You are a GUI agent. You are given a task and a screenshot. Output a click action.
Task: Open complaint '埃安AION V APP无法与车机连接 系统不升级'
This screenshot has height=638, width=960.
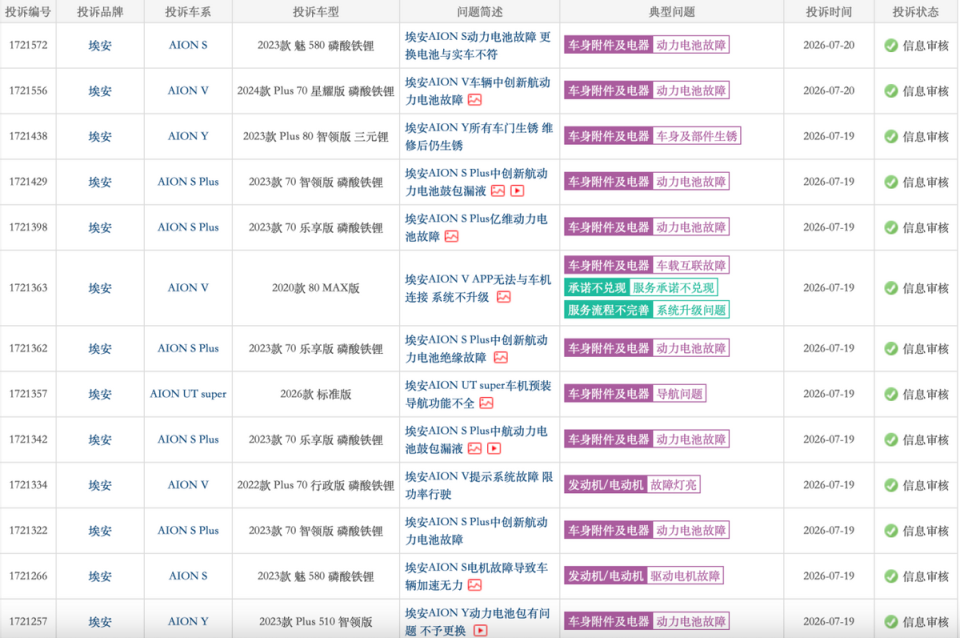tap(478, 288)
